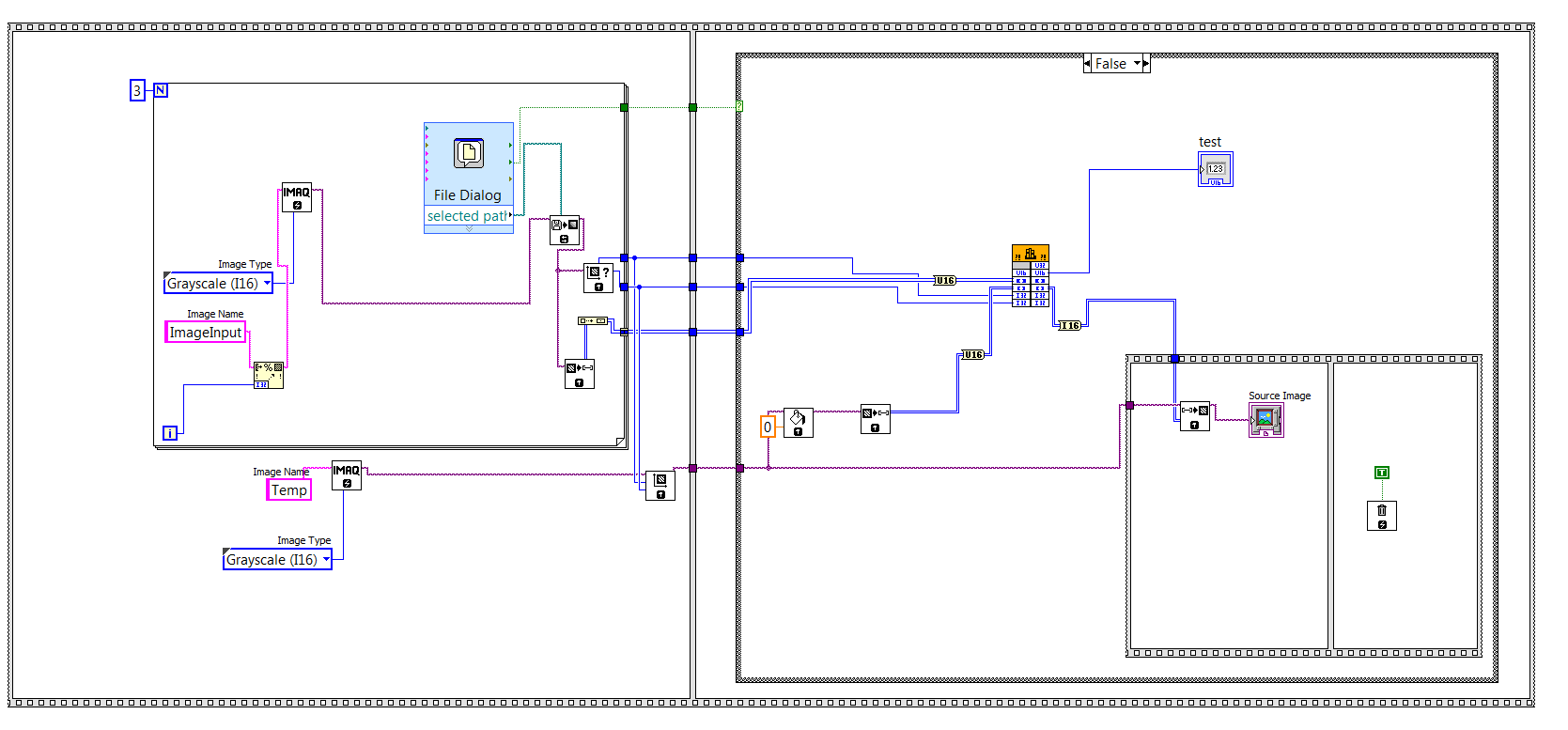Select the lower IMAQ Create node wired to Temp

click(x=347, y=475)
